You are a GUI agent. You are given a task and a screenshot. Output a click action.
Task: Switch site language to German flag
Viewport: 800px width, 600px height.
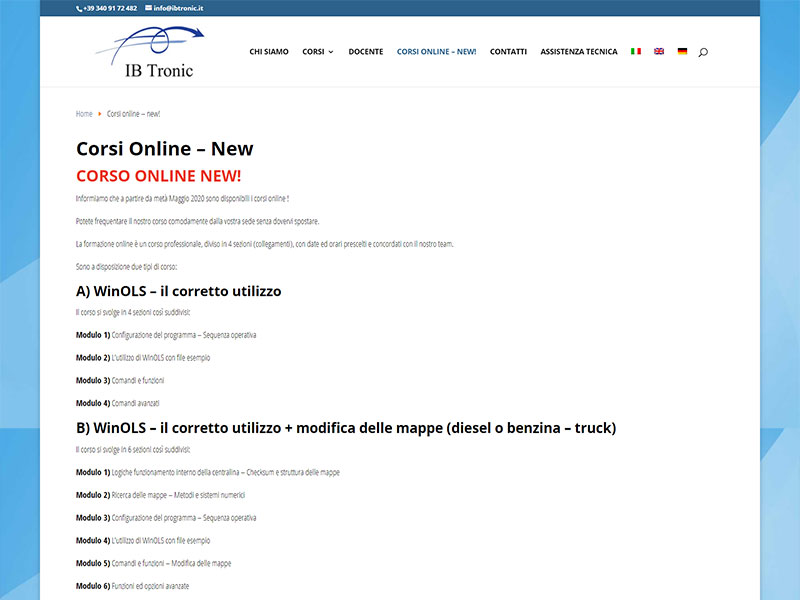pyautogui.click(x=682, y=52)
